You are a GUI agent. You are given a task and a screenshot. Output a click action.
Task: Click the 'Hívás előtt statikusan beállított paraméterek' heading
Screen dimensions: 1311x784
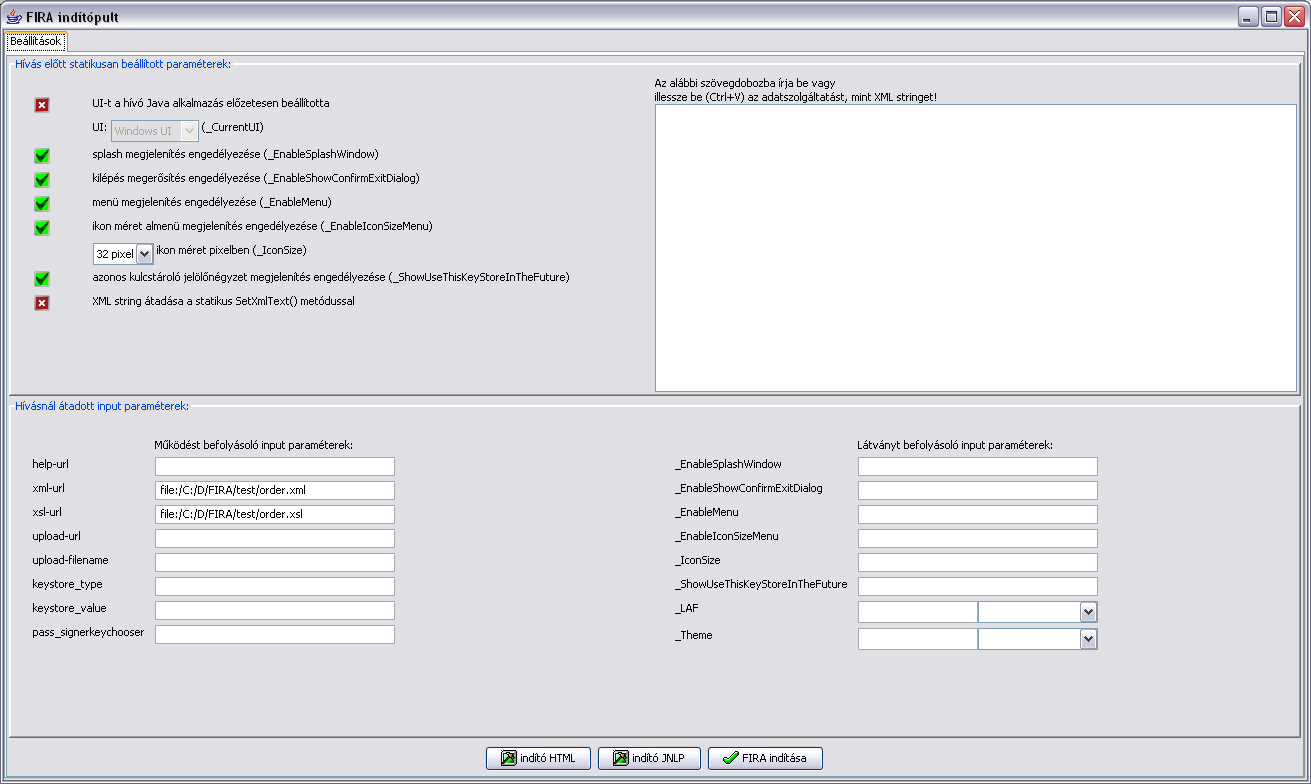(123, 64)
